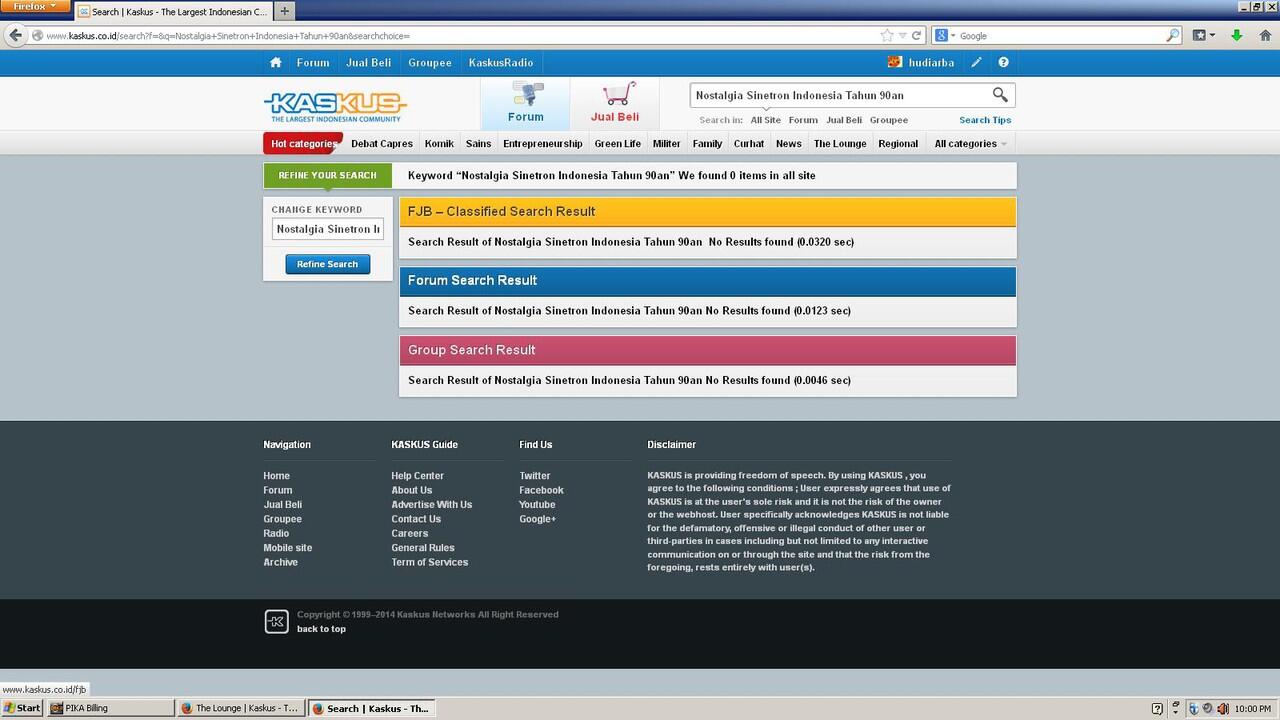Viewport: 1280px width, 720px height.
Task: Open the Regional category
Action: [898, 144]
